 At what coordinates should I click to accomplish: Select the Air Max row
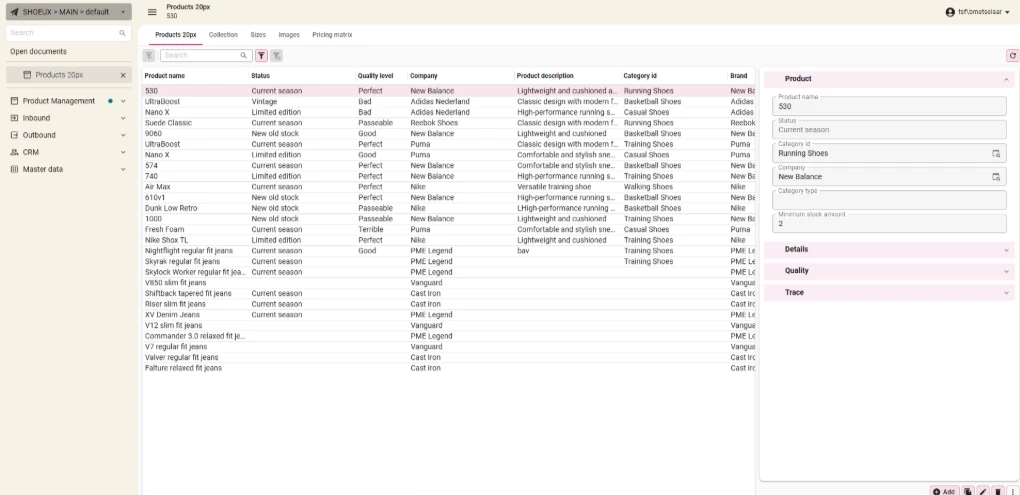click(x=448, y=187)
